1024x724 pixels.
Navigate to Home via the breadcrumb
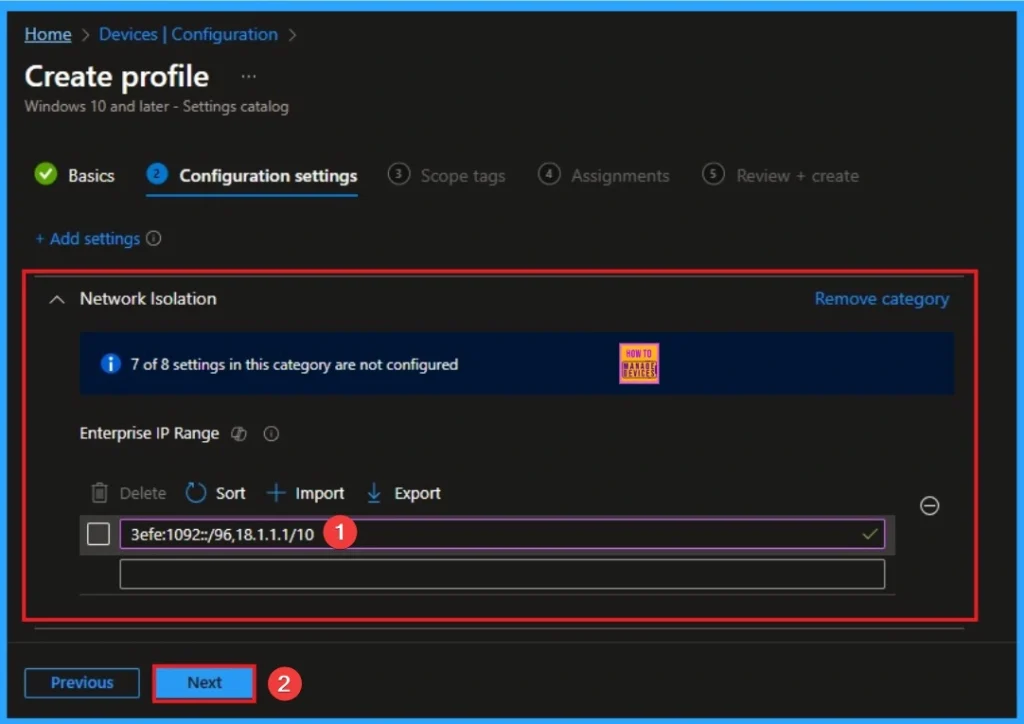click(x=47, y=33)
